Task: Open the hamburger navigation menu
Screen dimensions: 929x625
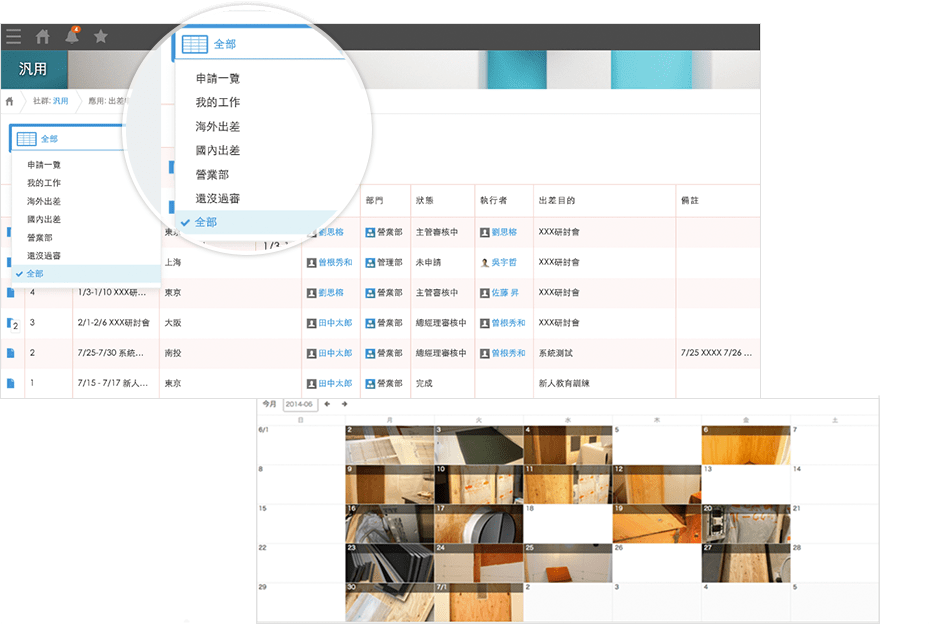Action: coord(14,37)
